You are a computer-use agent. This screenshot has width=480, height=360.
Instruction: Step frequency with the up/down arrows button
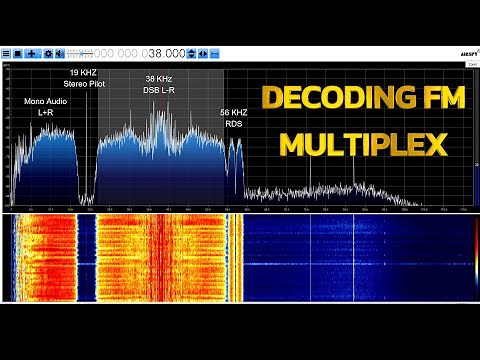191,53
